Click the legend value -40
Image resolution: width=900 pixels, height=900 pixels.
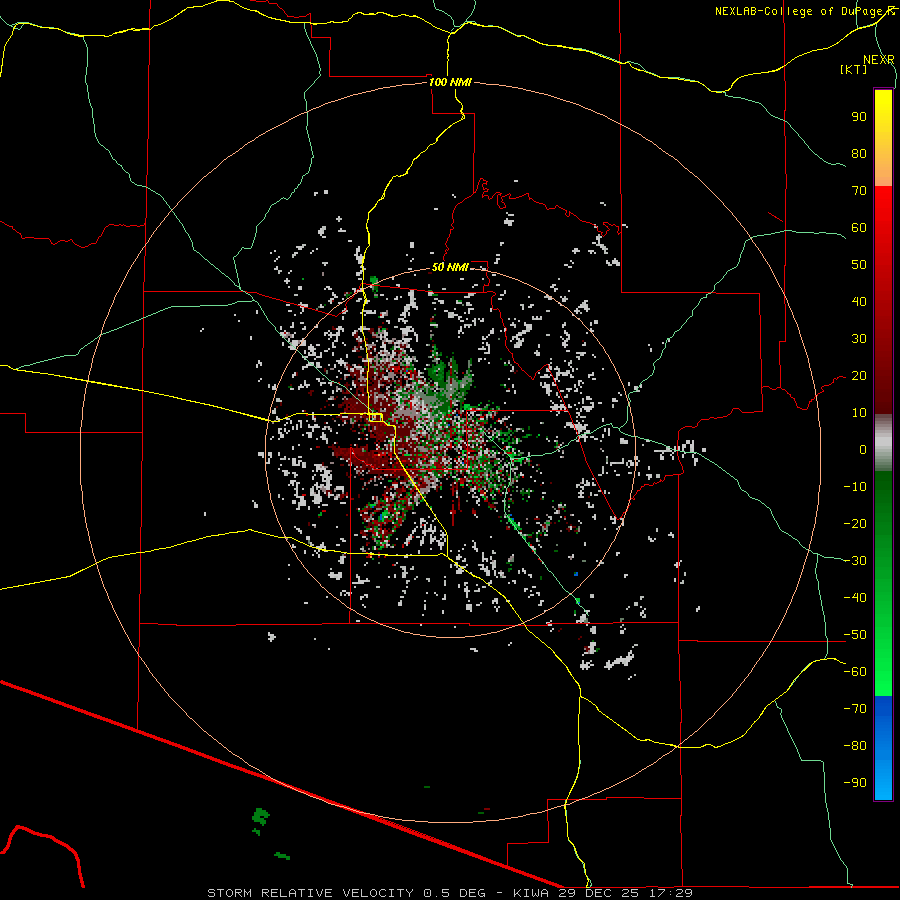[x=855, y=598]
